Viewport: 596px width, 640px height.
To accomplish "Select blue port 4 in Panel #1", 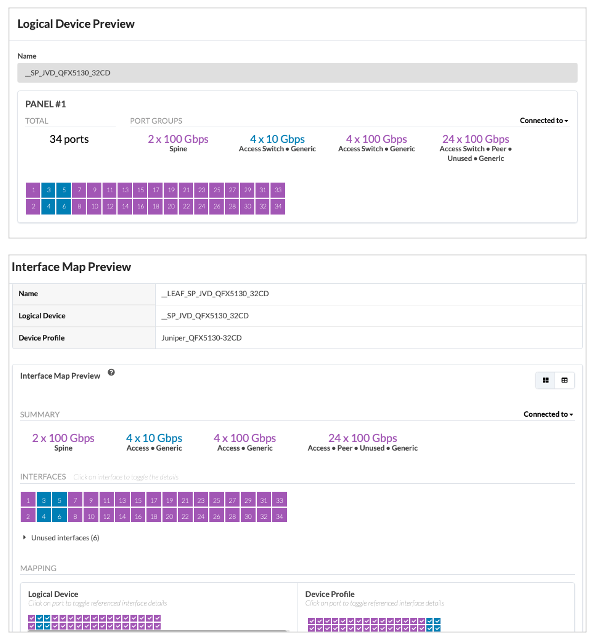I will click(48, 207).
